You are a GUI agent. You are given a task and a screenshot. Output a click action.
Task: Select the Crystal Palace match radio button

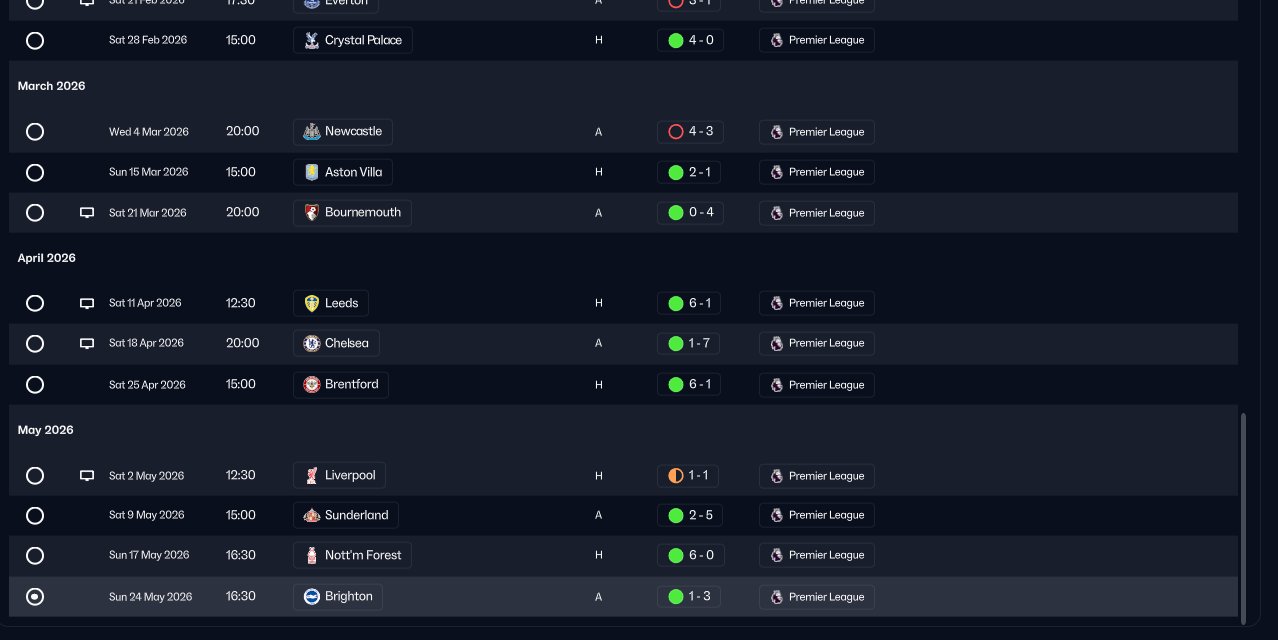[x=35, y=41]
